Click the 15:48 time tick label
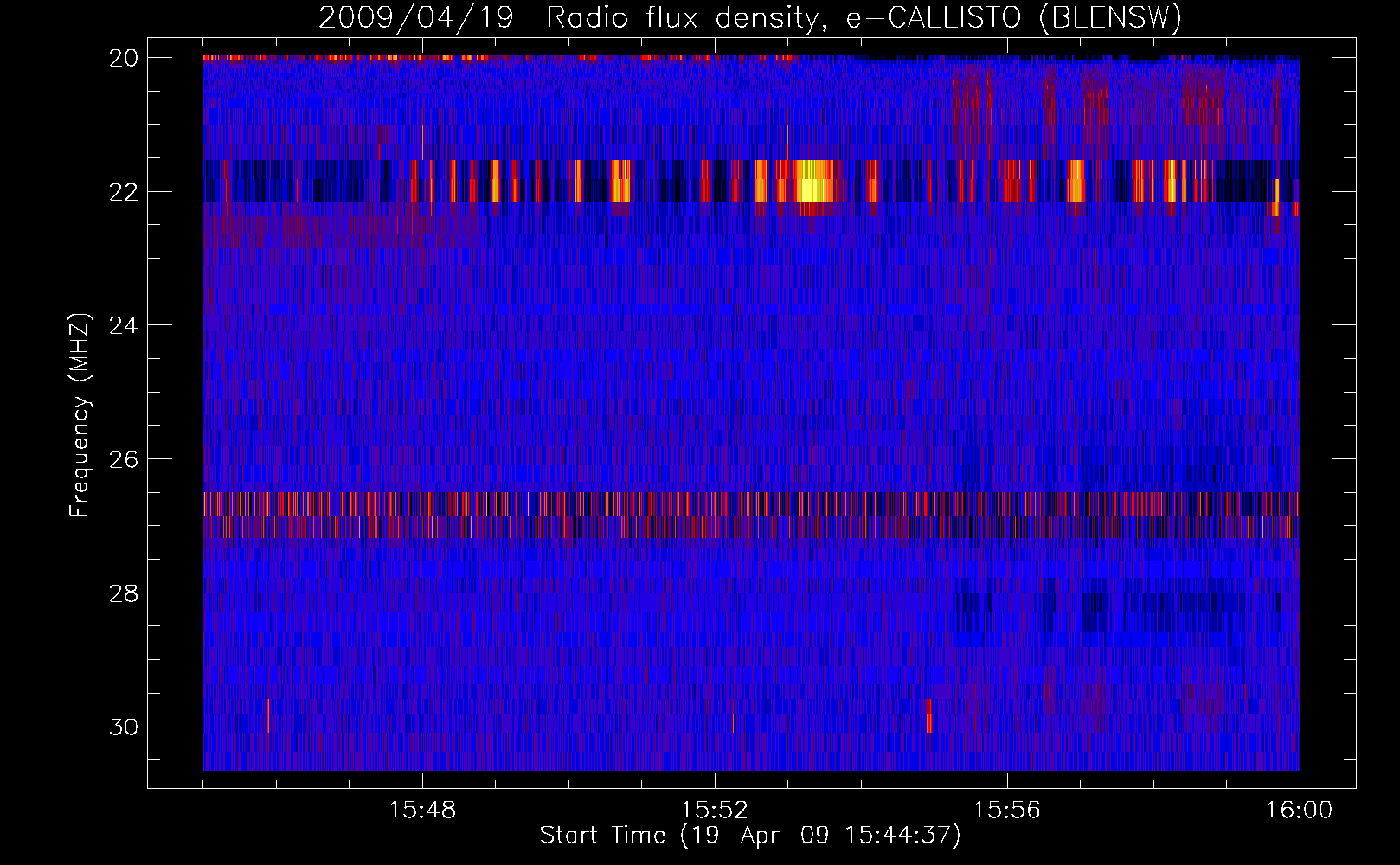 coord(422,811)
